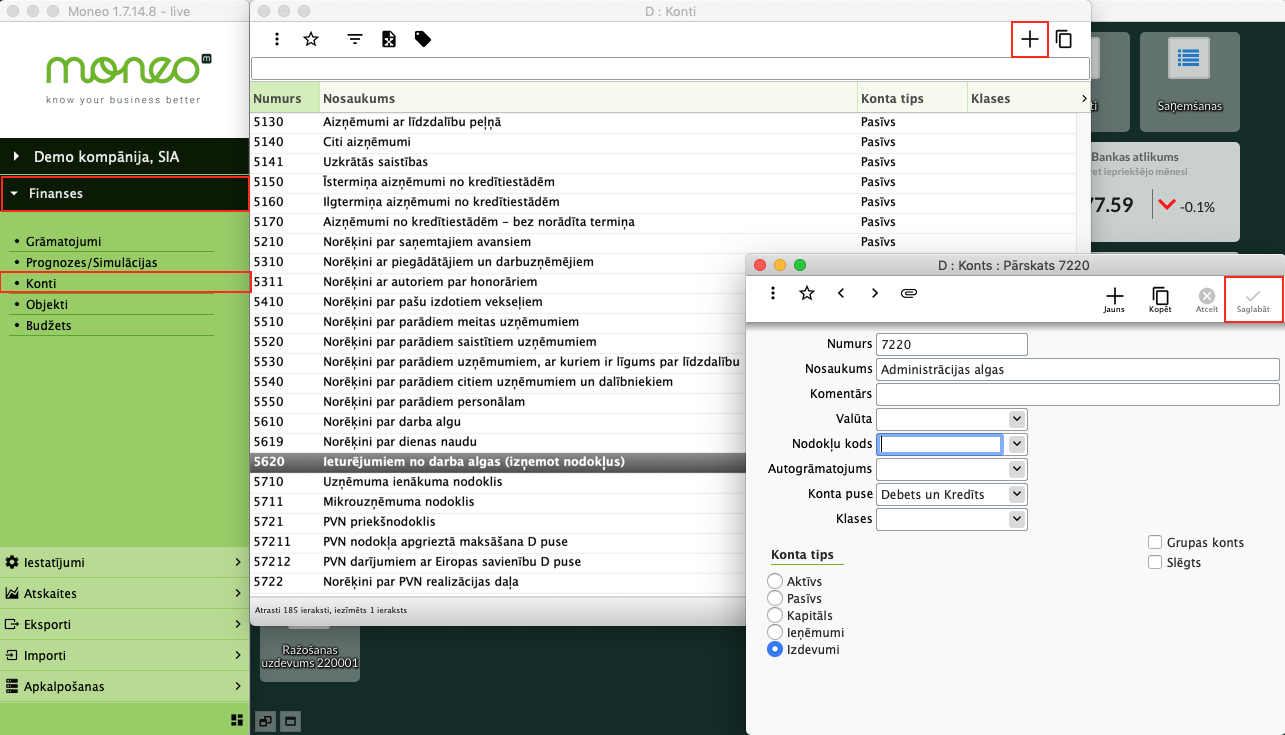Expand the Eksporti menu
The image size is (1285, 735).
(x=124, y=624)
